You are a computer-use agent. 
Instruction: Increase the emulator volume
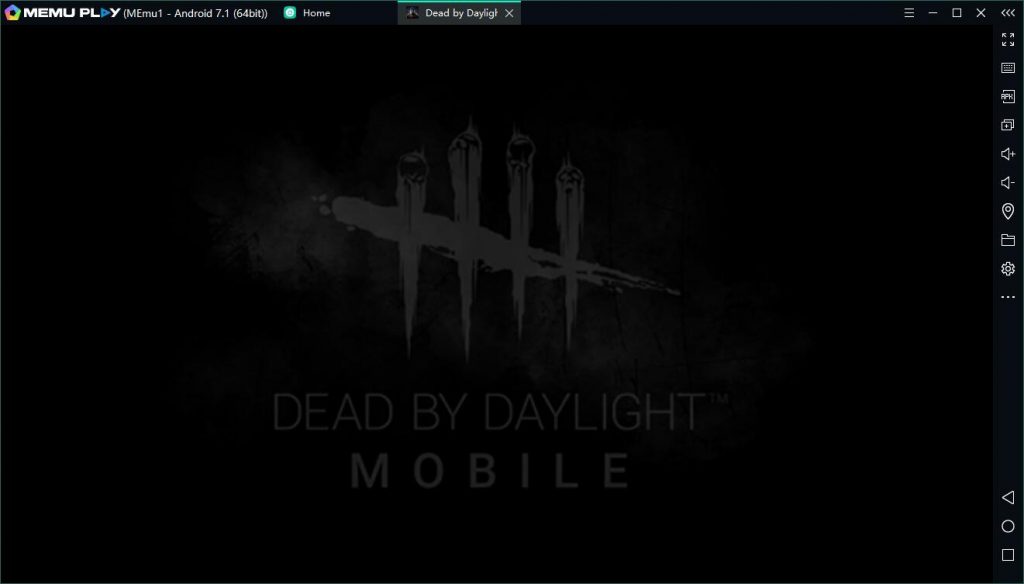tap(1008, 154)
